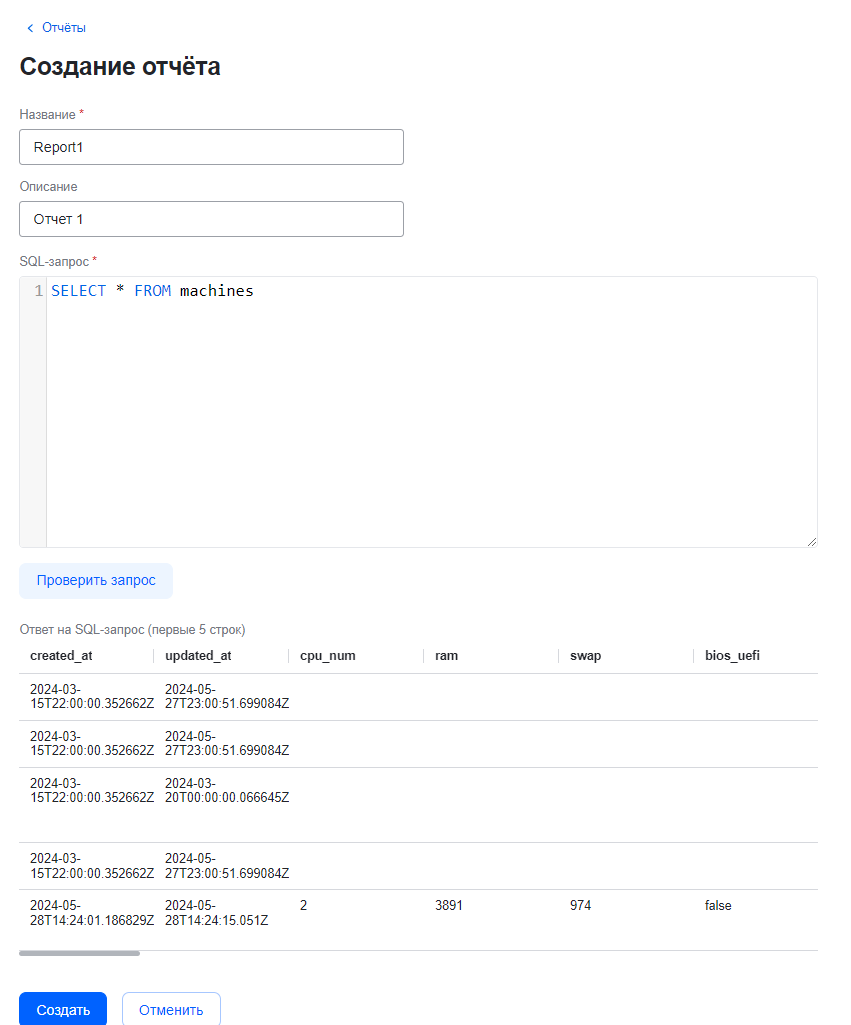Cancel with the Отменить button

[171, 1009]
